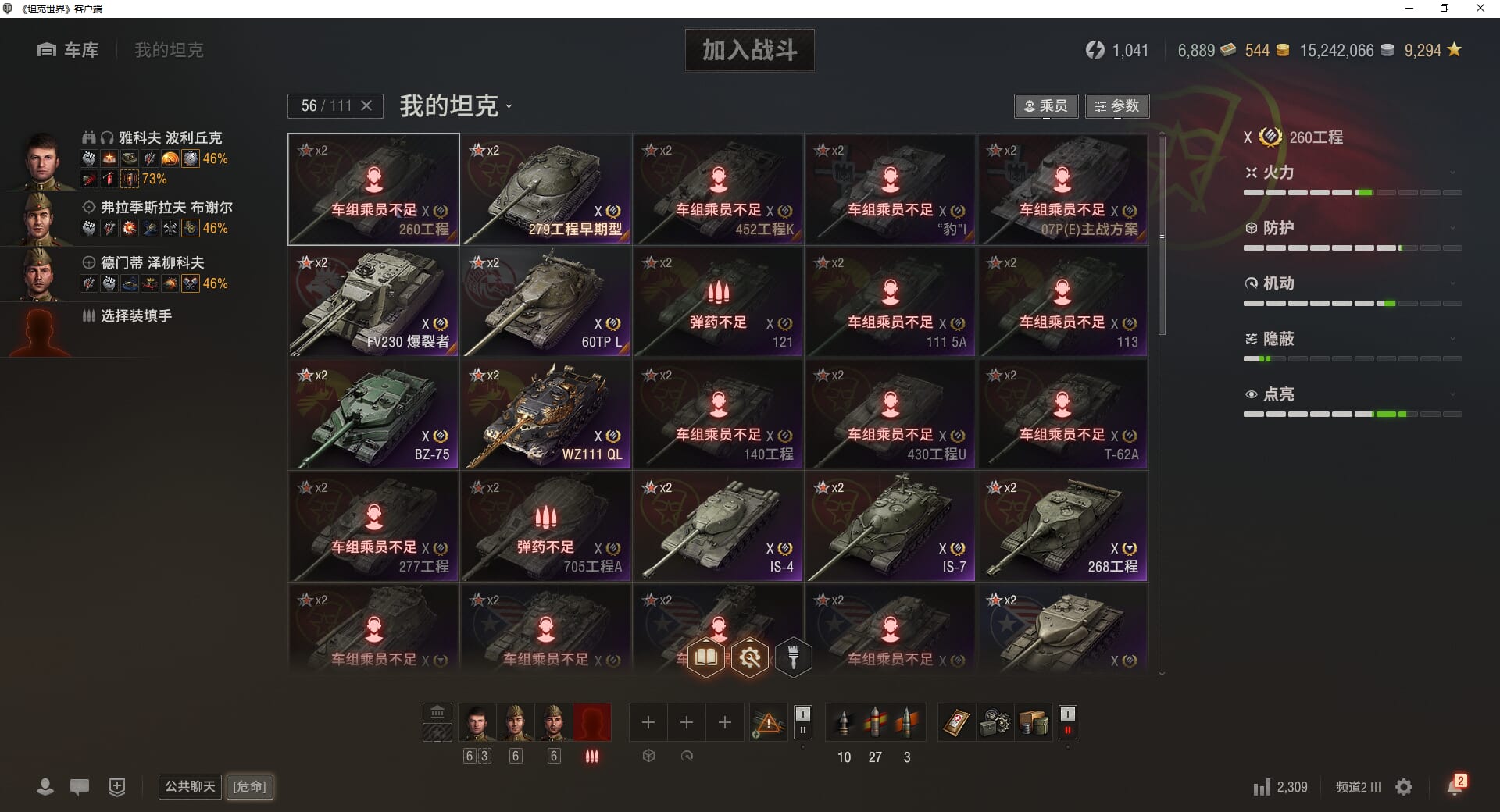Open the 公共聊天 public chat tab

(x=190, y=786)
